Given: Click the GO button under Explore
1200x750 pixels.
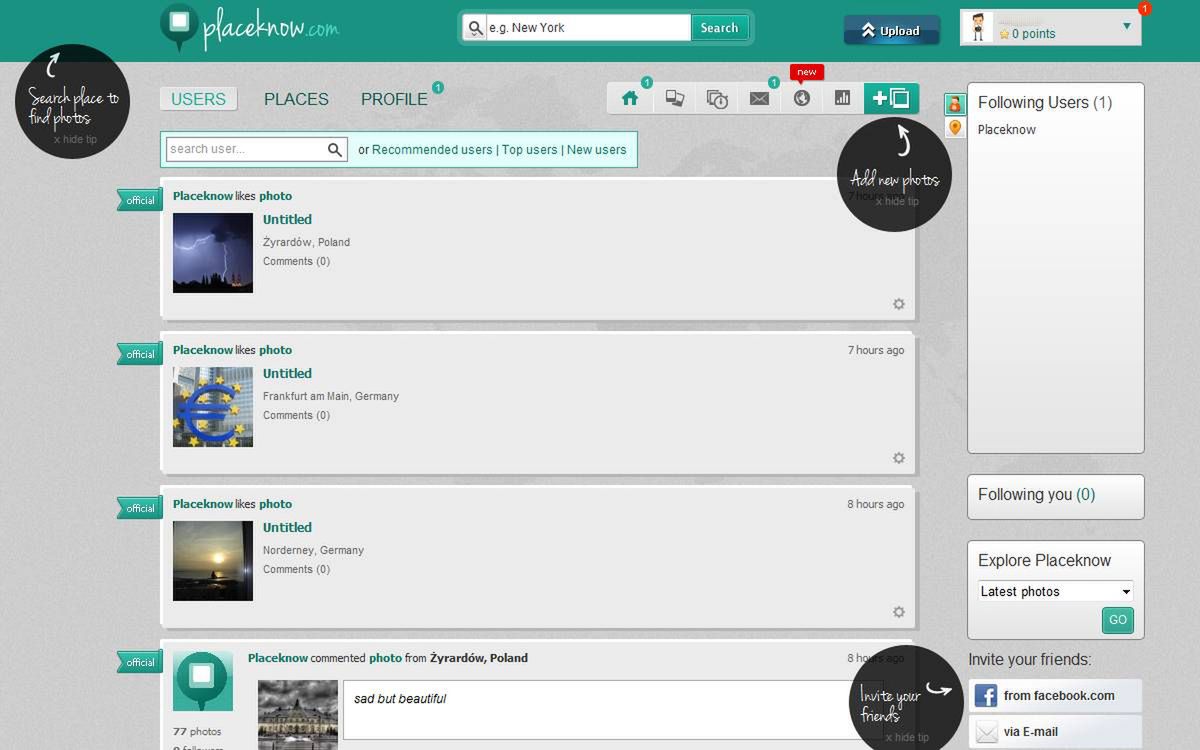Looking at the screenshot, I should click(x=1118, y=620).
